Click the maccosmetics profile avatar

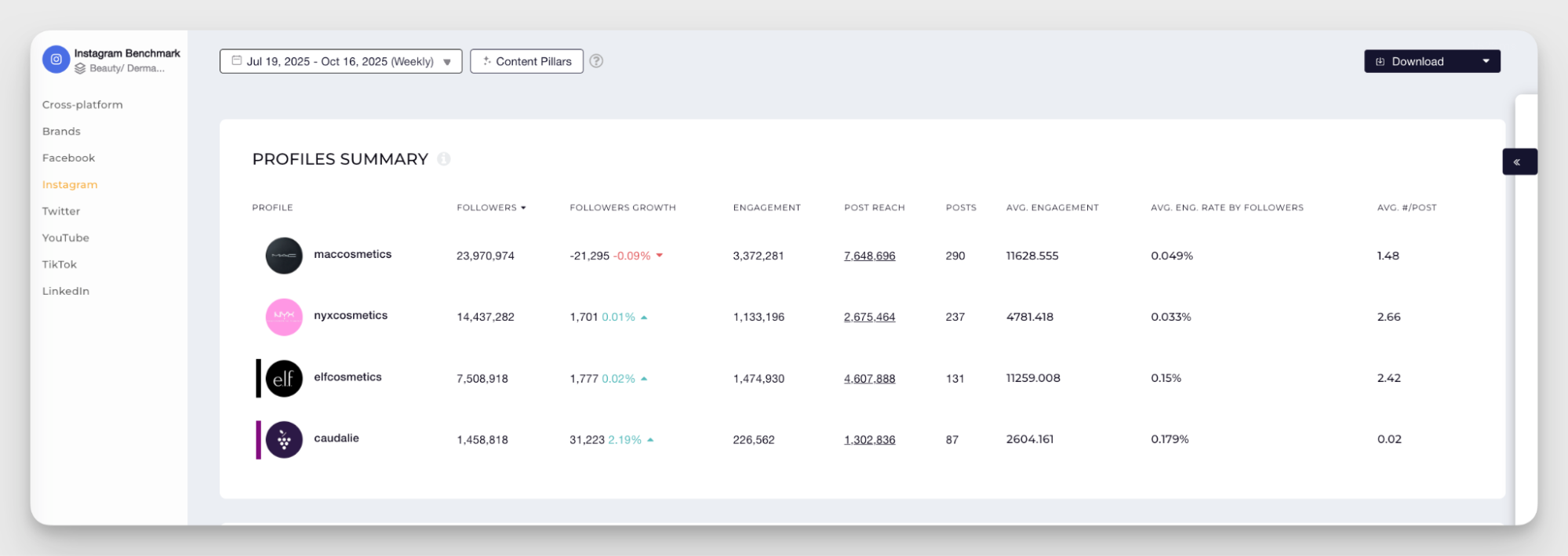(x=284, y=256)
